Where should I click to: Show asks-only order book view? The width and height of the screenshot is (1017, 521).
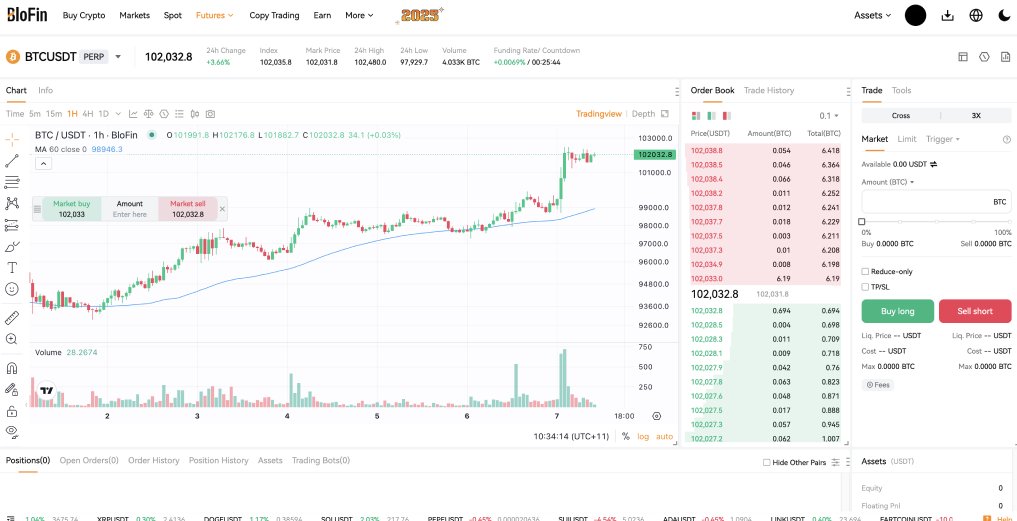pos(726,115)
